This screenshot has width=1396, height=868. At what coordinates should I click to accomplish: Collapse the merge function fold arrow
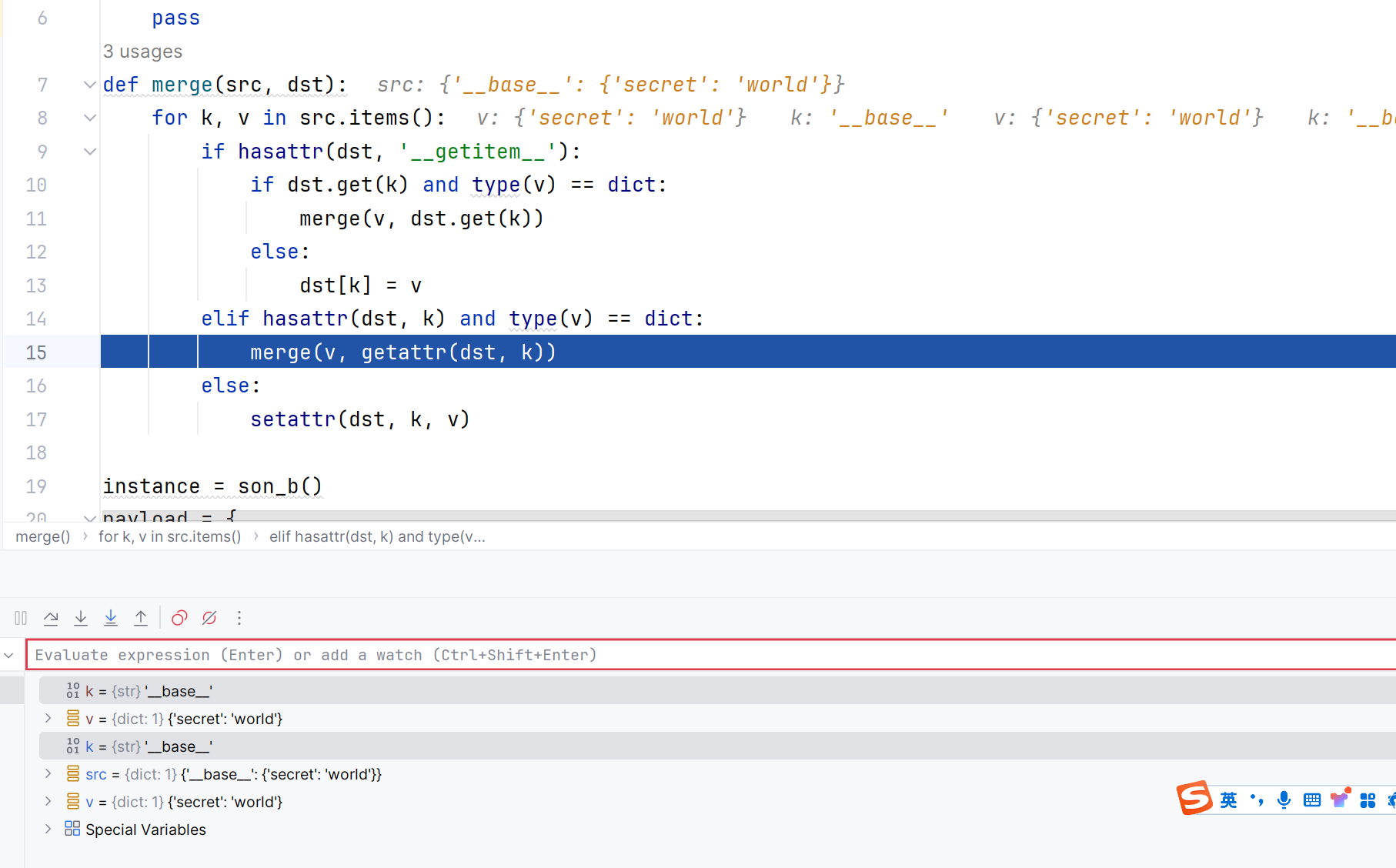click(90, 85)
